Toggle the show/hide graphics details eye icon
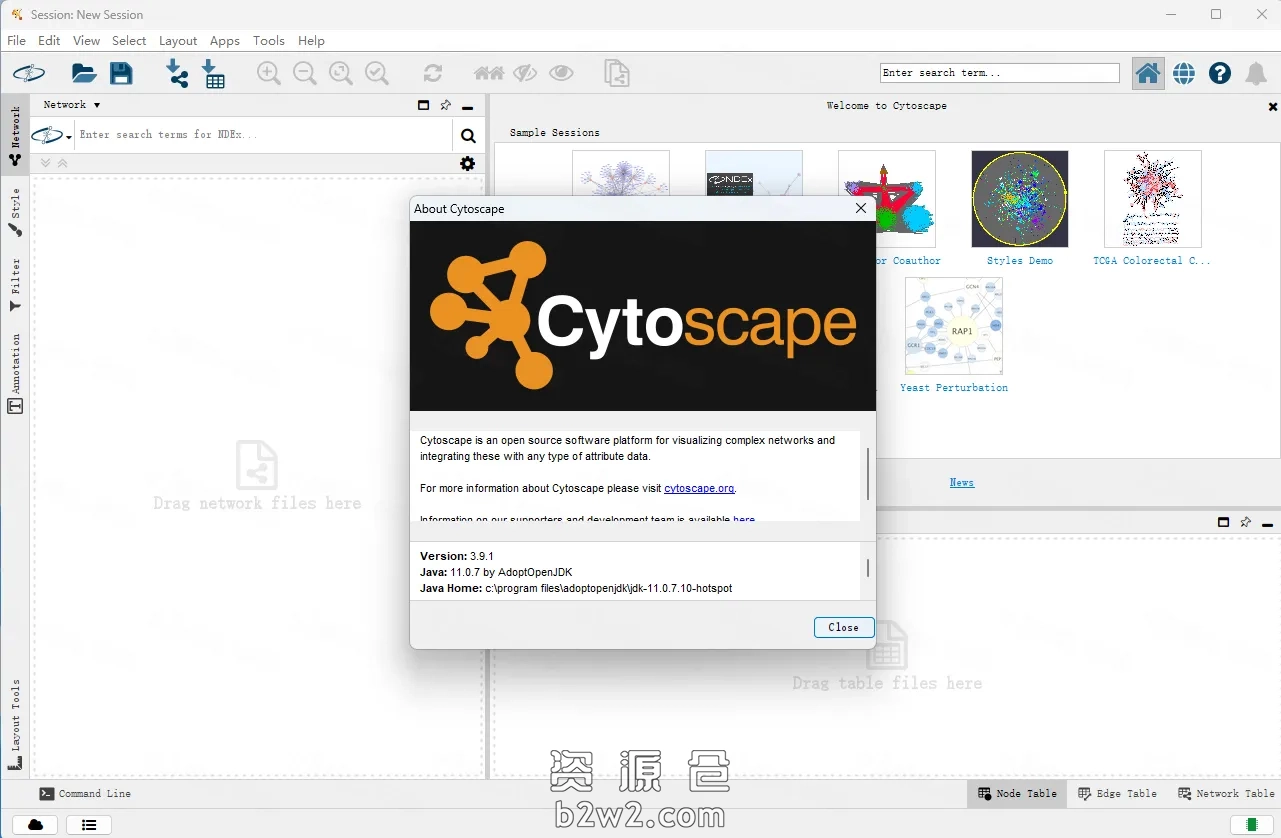This screenshot has width=1281, height=838. 561,73
